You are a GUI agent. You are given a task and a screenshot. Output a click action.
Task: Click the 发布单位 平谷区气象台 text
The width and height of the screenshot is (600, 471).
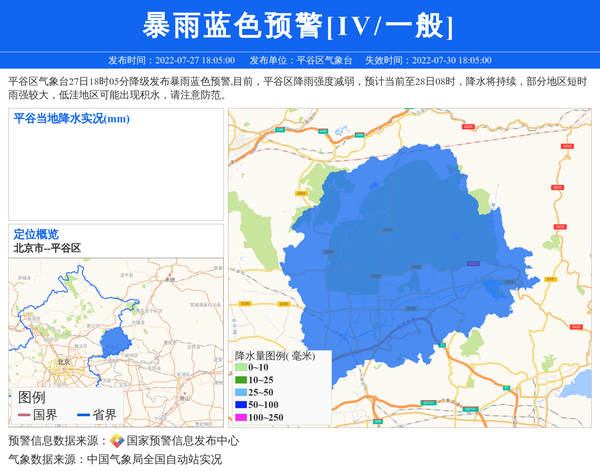pos(300,60)
